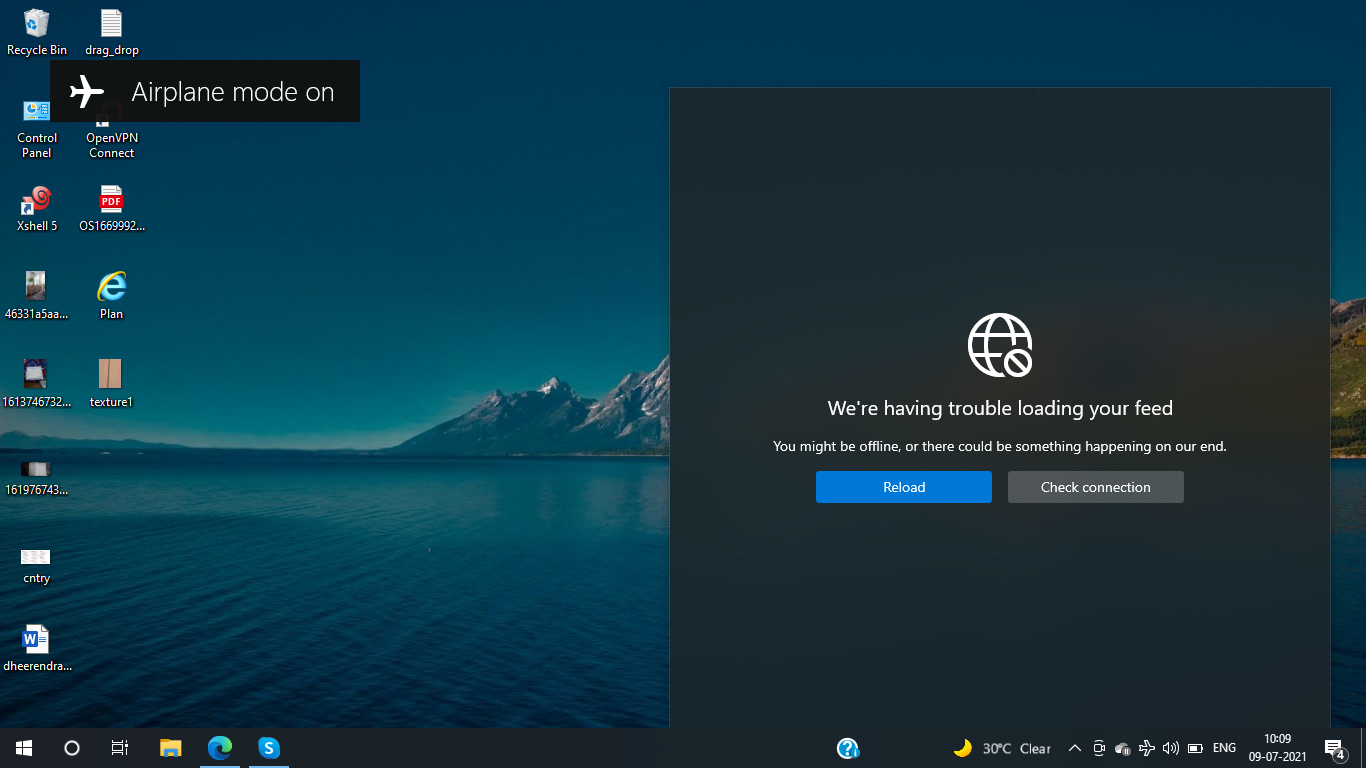The width and height of the screenshot is (1366, 768).
Task: Click the Reload button
Action: pos(903,487)
